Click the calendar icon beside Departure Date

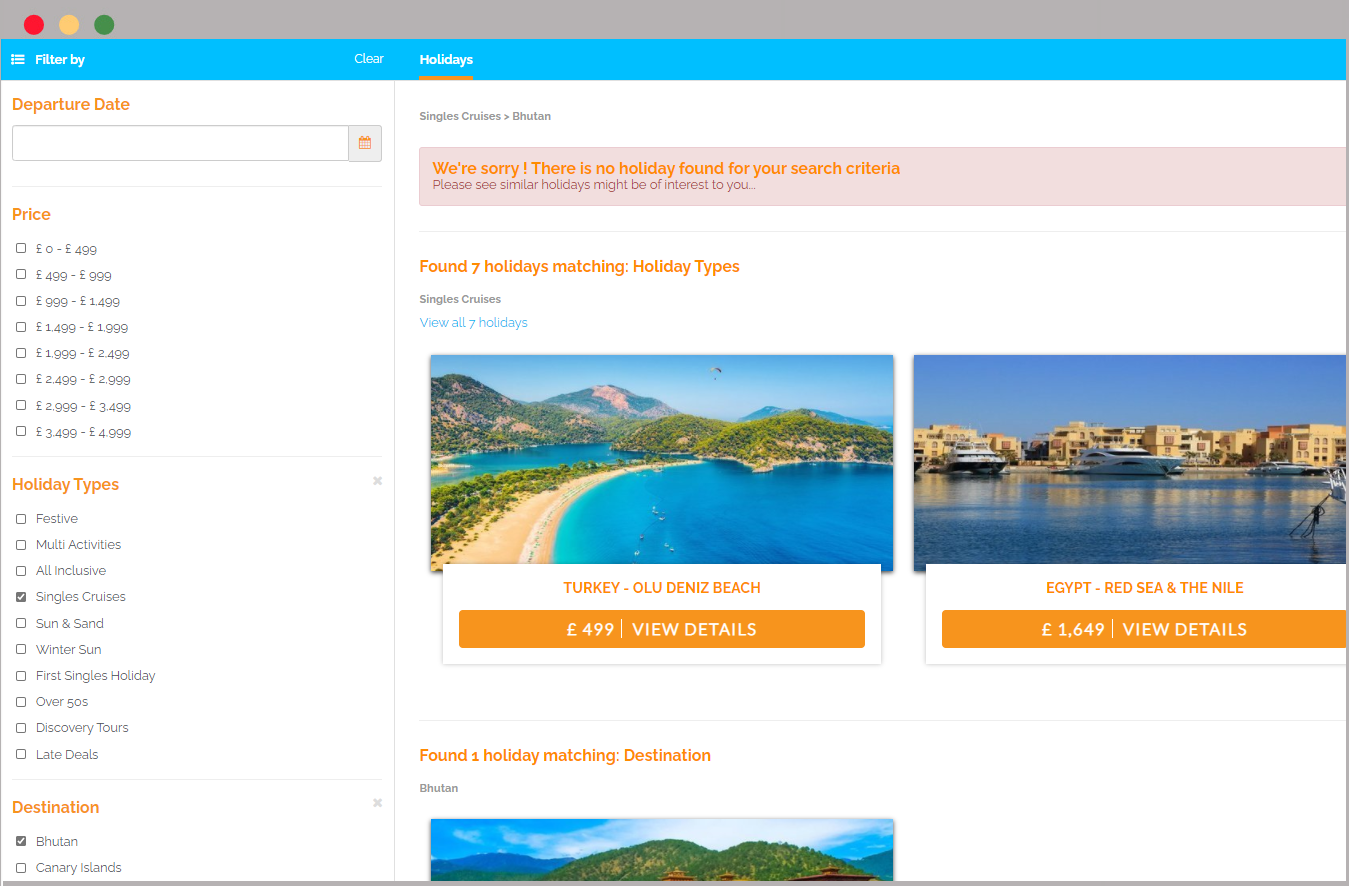coord(365,143)
